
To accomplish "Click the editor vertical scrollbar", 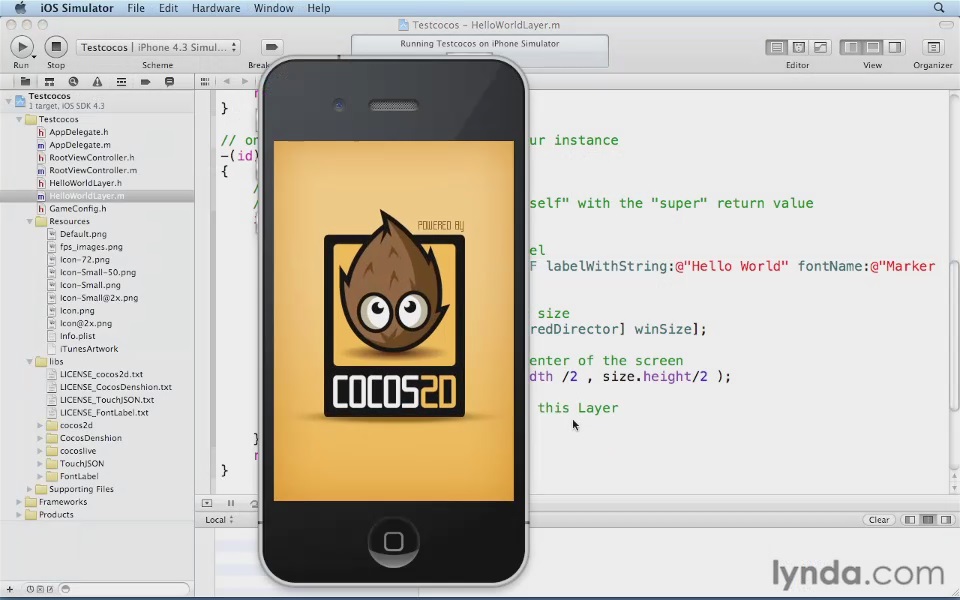I will (954, 335).
